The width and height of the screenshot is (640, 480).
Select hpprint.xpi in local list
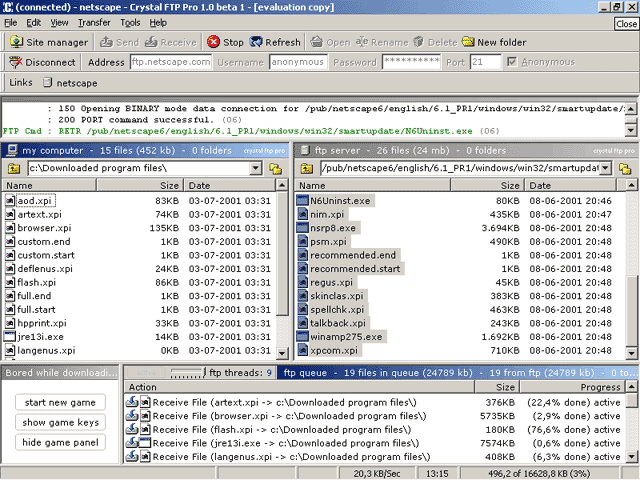pyautogui.click(x=42, y=323)
